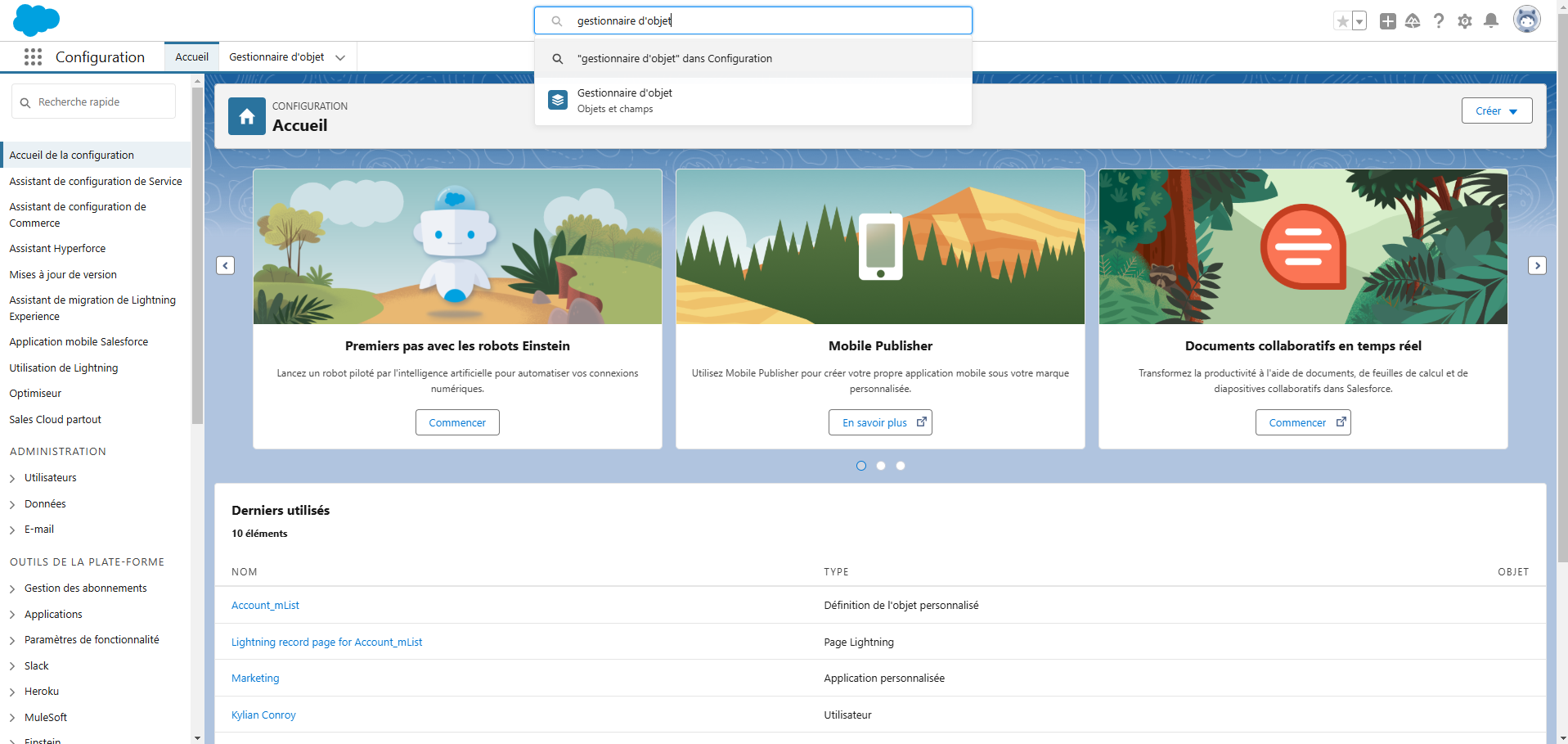1568x744 pixels.
Task: Open the setup gear icon
Action: (1465, 21)
